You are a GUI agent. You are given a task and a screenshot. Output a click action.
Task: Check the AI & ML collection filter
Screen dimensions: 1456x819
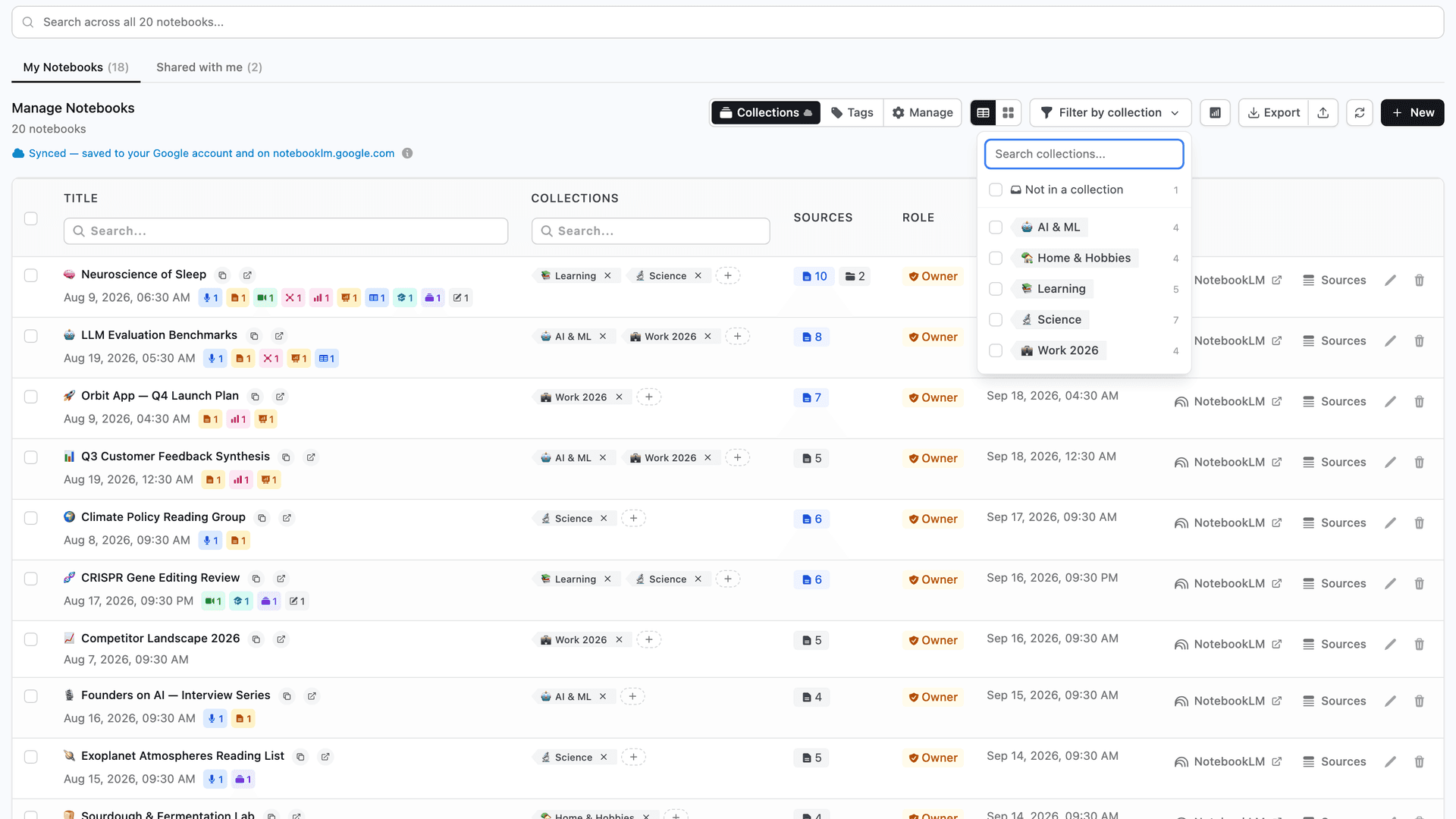(x=996, y=227)
